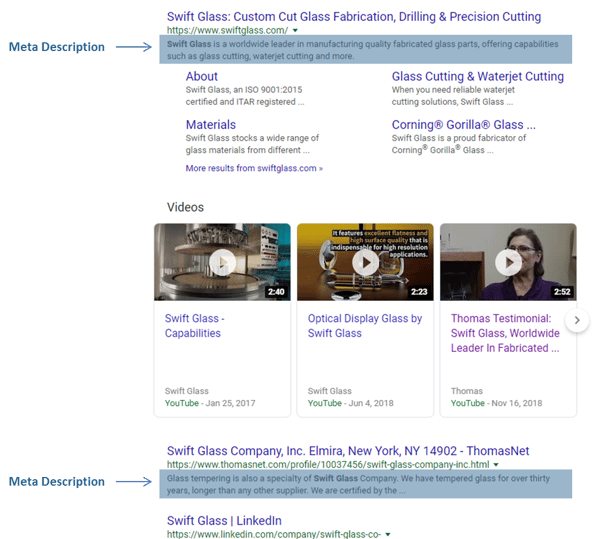Open the Materials sitelink
The width and height of the screenshot is (600, 539).
point(211,125)
